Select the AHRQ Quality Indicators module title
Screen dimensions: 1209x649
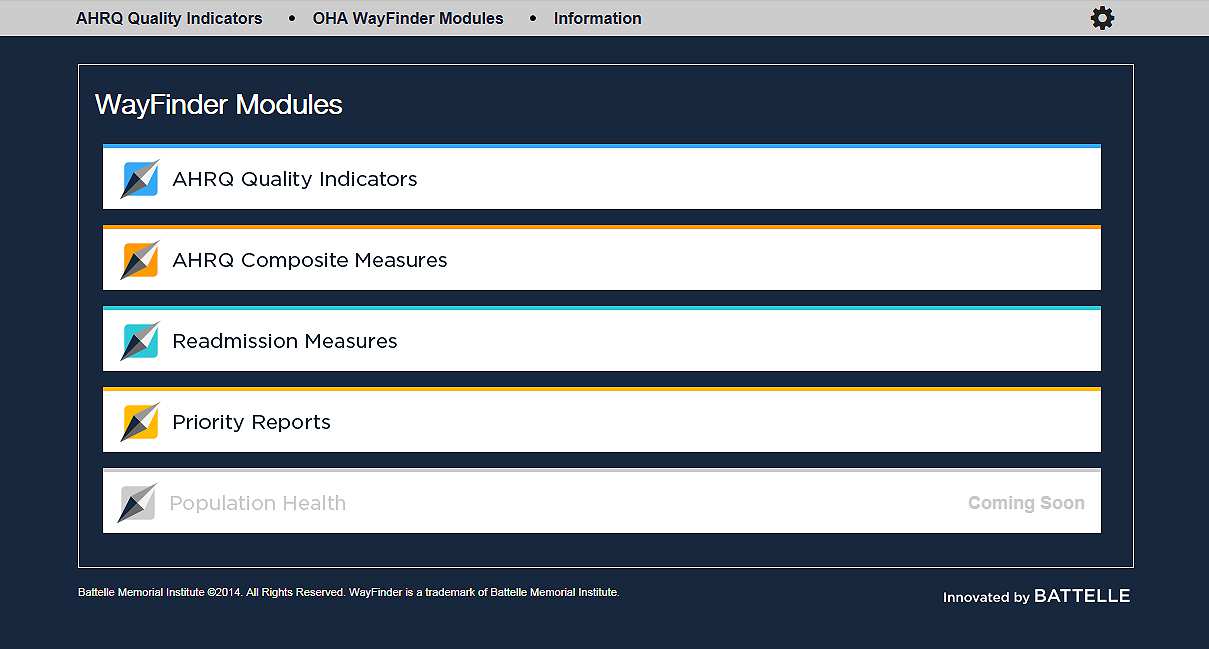pos(295,179)
